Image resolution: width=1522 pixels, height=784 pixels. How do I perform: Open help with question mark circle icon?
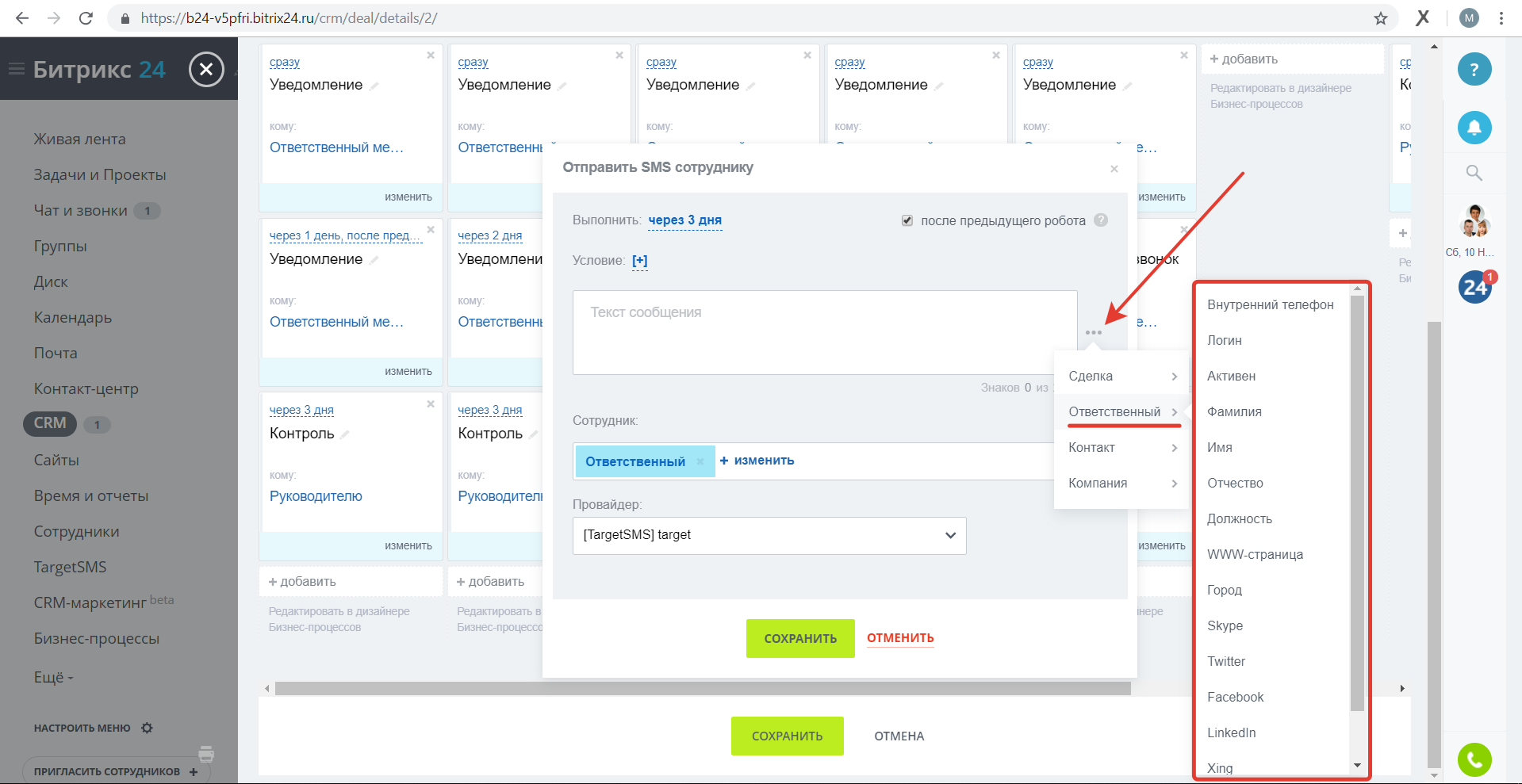pyautogui.click(x=1474, y=70)
